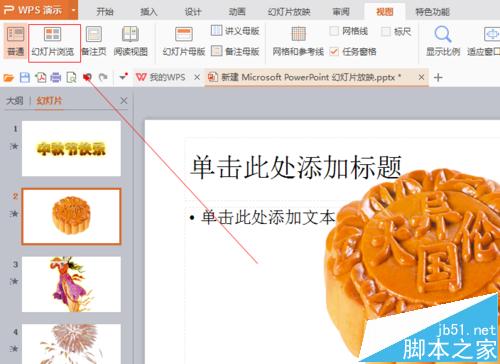Switch to the 大纲 (Outline) pane tab
The image size is (500, 364).
tap(15, 101)
